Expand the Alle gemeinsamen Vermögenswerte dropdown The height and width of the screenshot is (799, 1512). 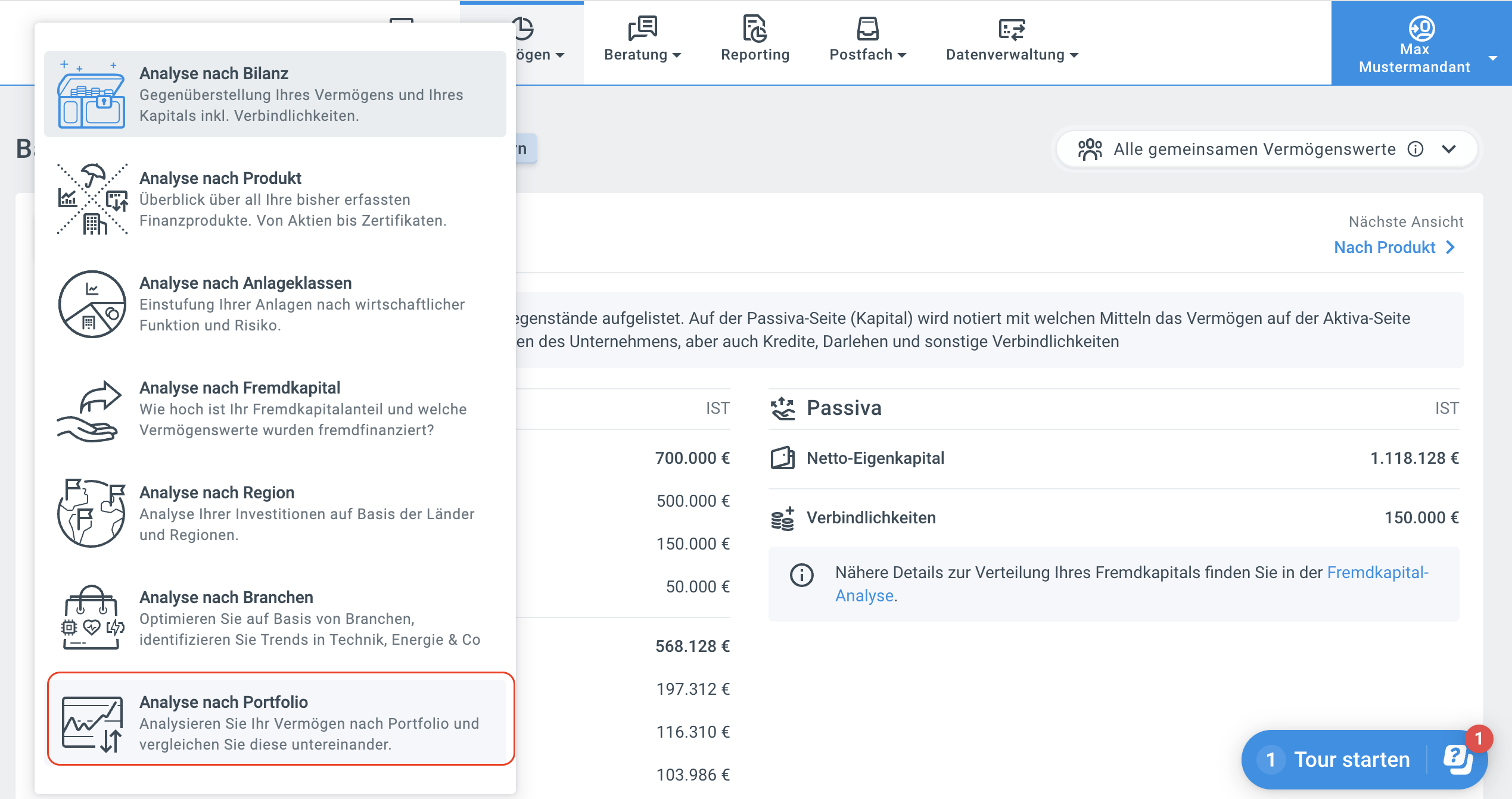pyautogui.click(x=1449, y=149)
